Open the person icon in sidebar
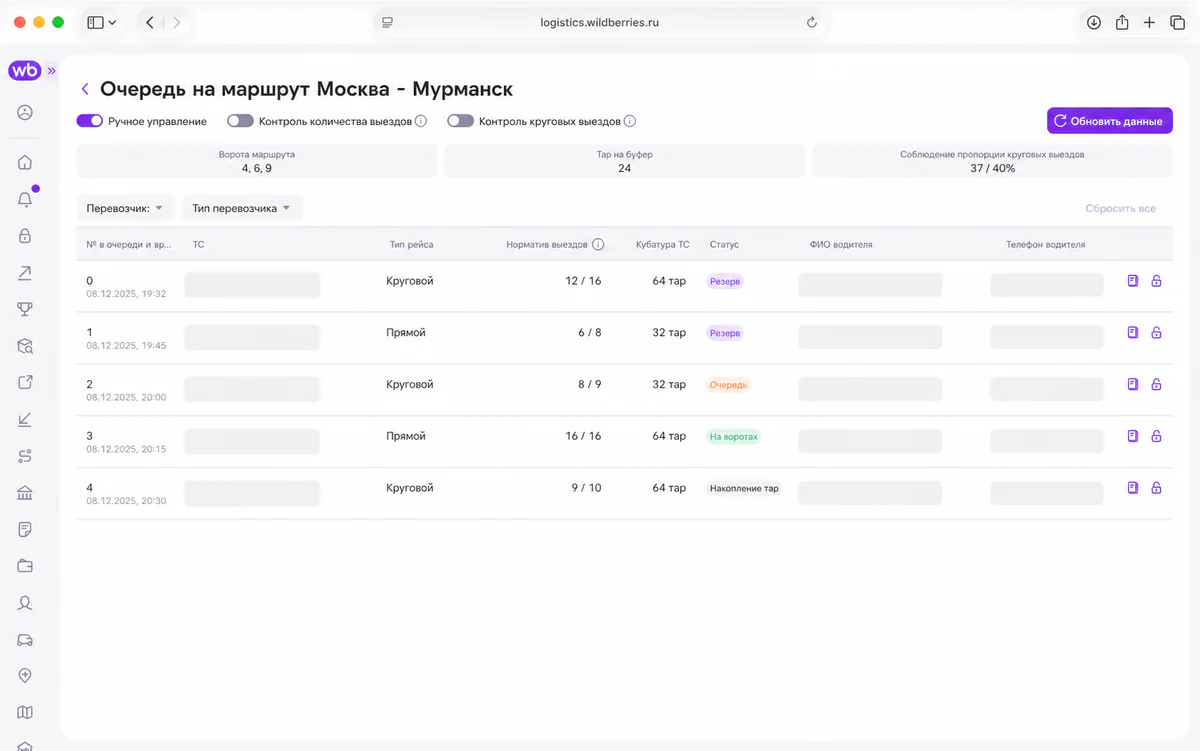This screenshot has width=1200, height=751. (25, 603)
